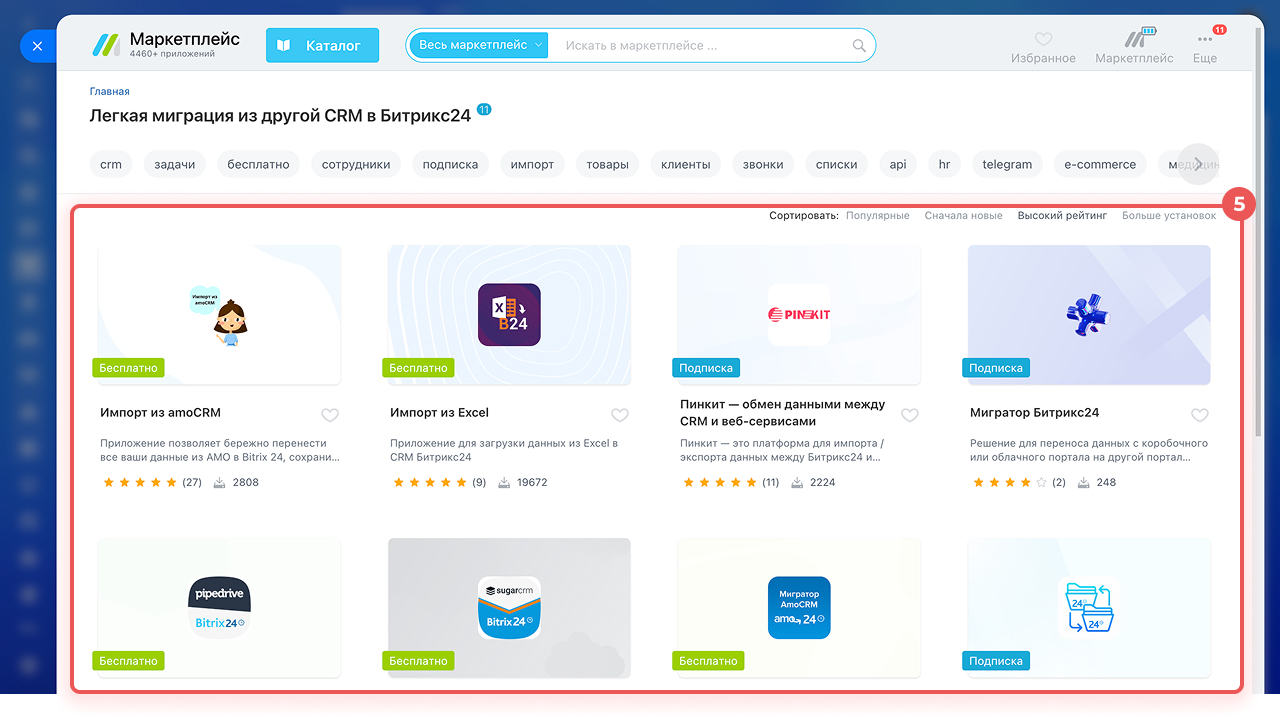This screenshot has height=718, width=1280.
Task: Open the Еще more menu
Action: [x=1205, y=47]
